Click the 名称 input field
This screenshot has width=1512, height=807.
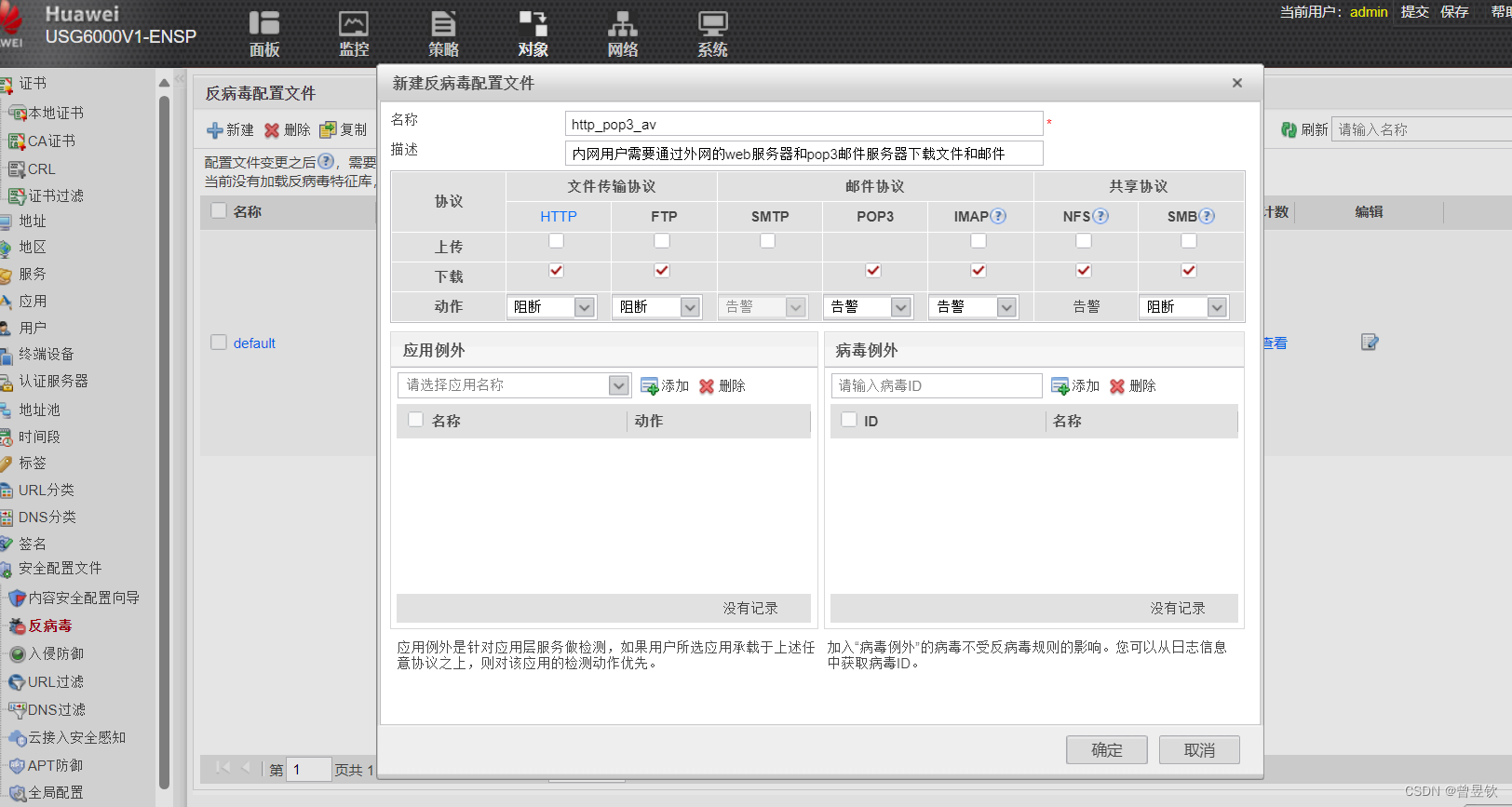(x=803, y=124)
